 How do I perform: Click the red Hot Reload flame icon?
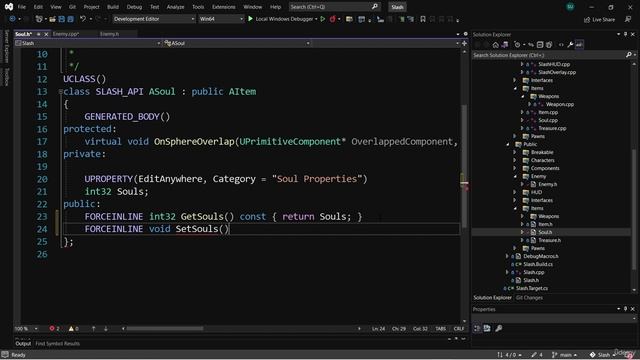(333, 19)
